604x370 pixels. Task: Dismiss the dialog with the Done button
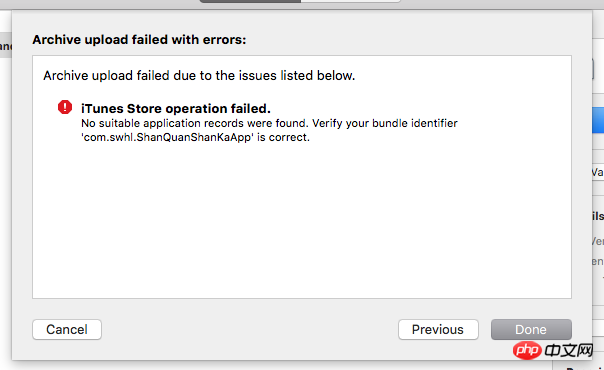pyautogui.click(x=531, y=330)
